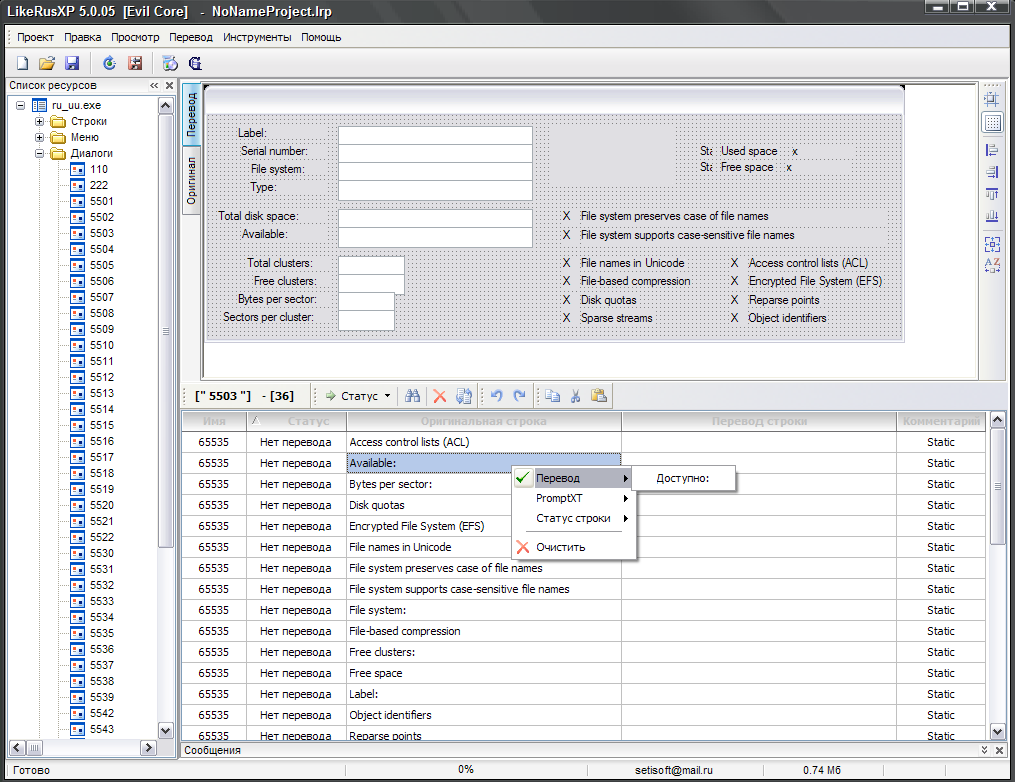Viewport: 1015px width, 782px height.
Task: Open the PromptXT submenu
Action: click(x=573, y=498)
